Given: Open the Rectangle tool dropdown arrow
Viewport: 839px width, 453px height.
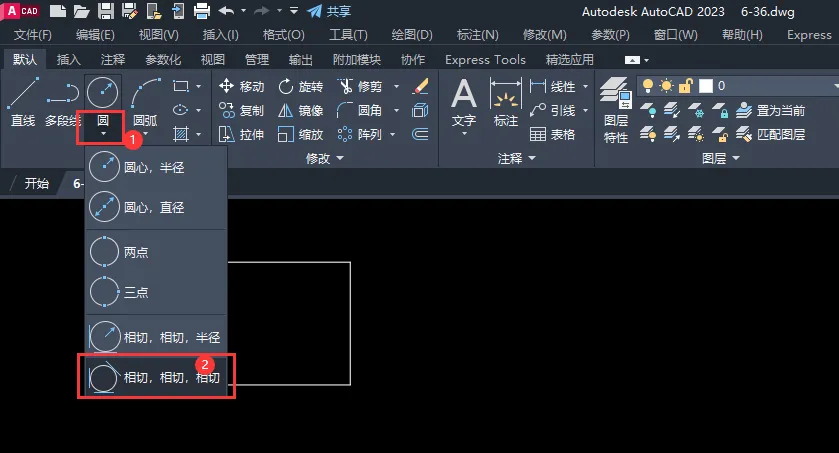Looking at the screenshot, I should click(x=199, y=86).
